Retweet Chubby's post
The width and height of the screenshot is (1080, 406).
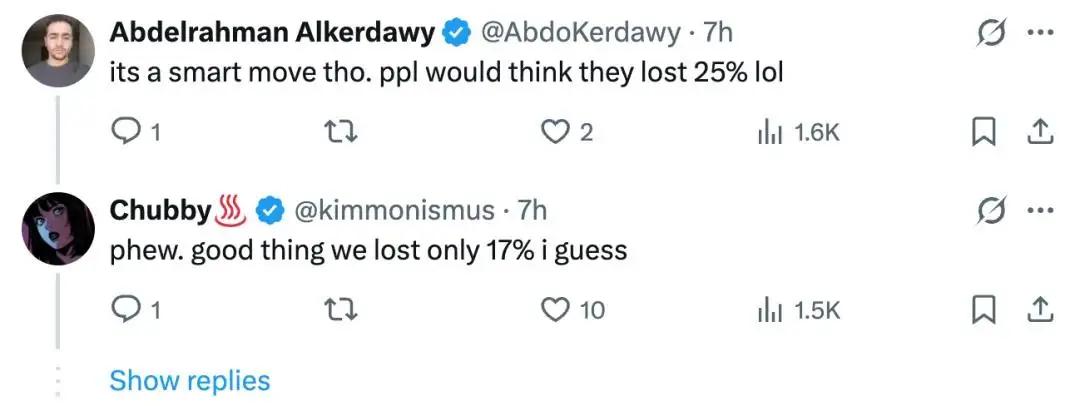pos(342,312)
